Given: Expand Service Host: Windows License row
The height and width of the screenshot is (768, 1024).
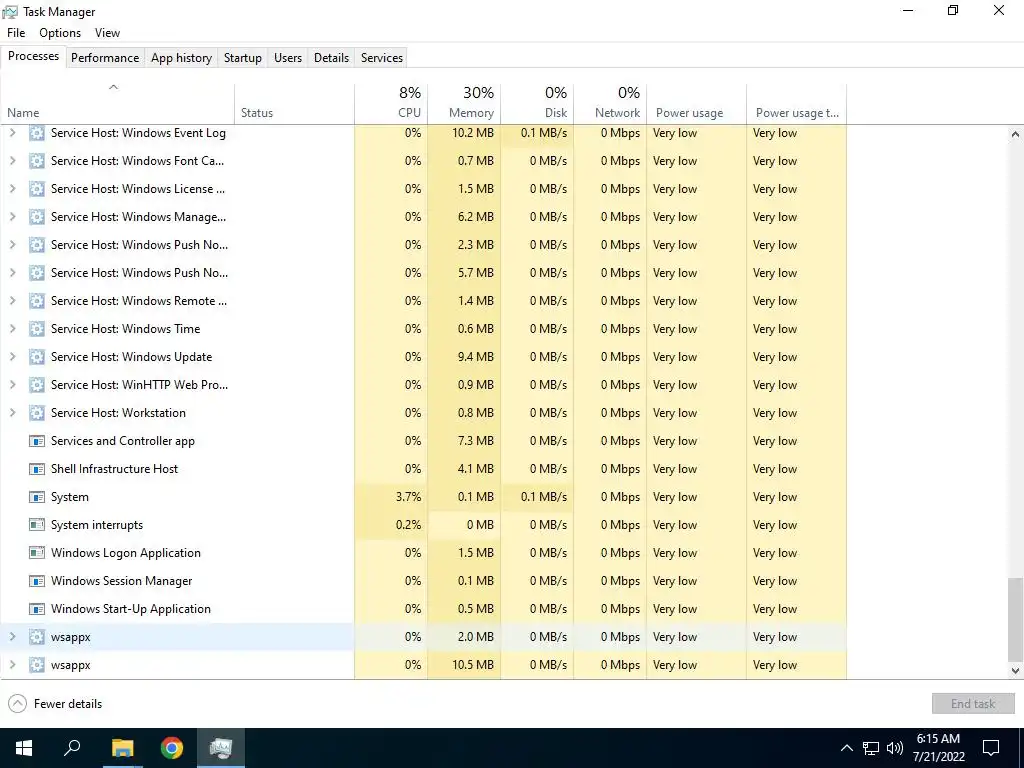Looking at the screenshot, I should pyautogui.click(x=12, y=189).
